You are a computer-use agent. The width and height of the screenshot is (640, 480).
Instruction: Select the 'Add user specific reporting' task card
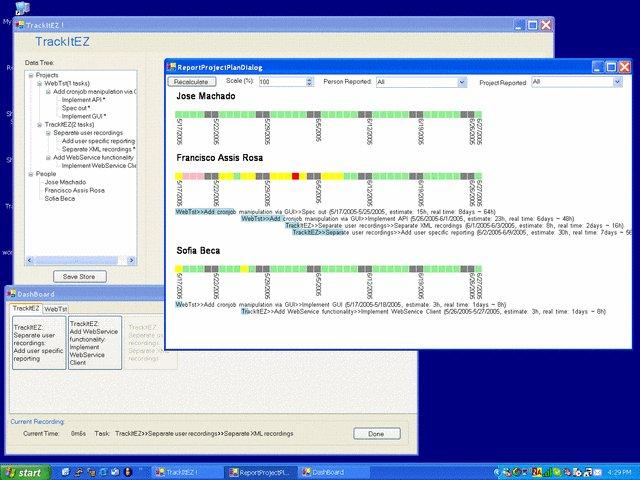[x=39, y=345]
